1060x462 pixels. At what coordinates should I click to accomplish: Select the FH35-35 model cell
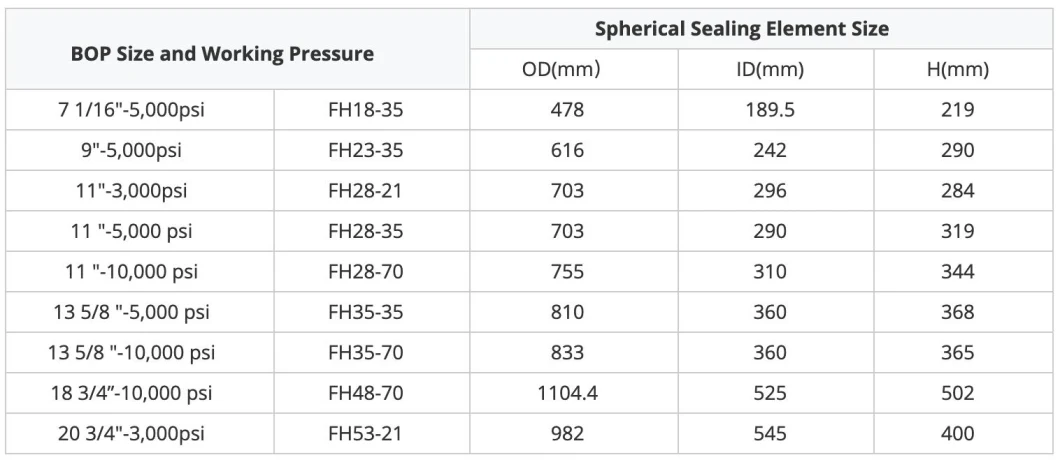tap(366, 312)
